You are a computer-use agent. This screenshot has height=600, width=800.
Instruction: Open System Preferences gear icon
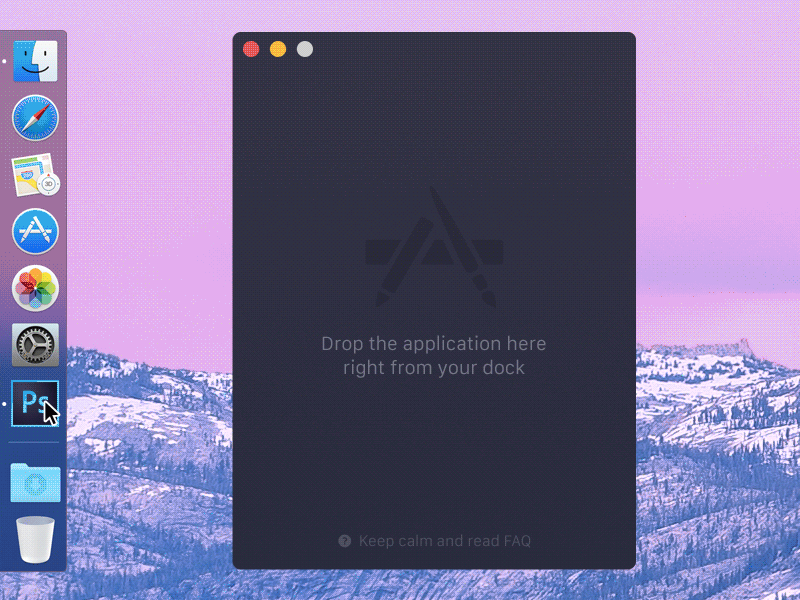click(x=35, y=345)
